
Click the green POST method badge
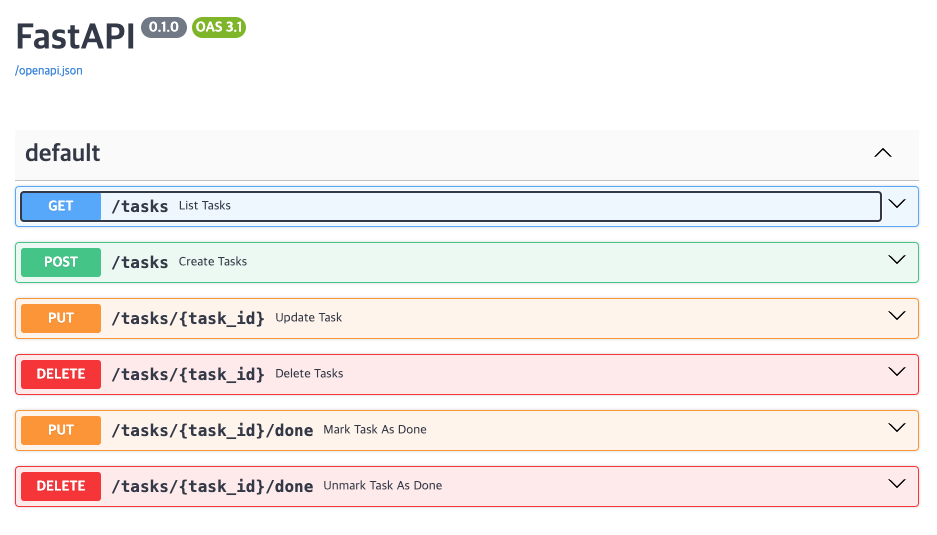click(61, 262)
